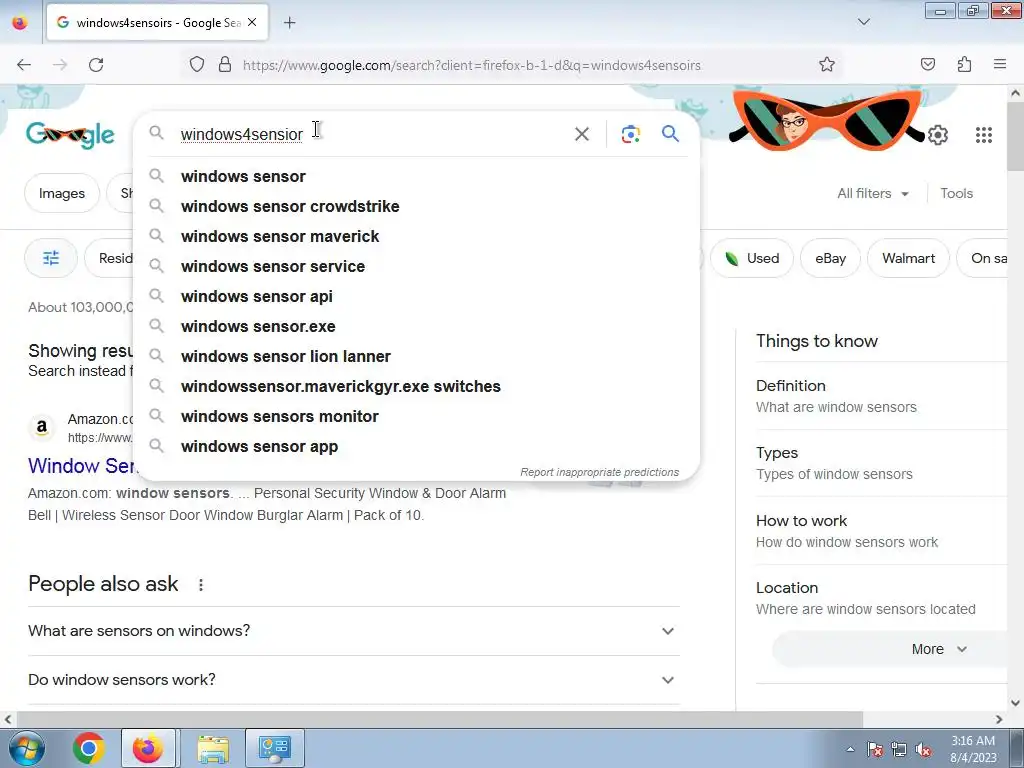View site connection security lock icon

225,64
